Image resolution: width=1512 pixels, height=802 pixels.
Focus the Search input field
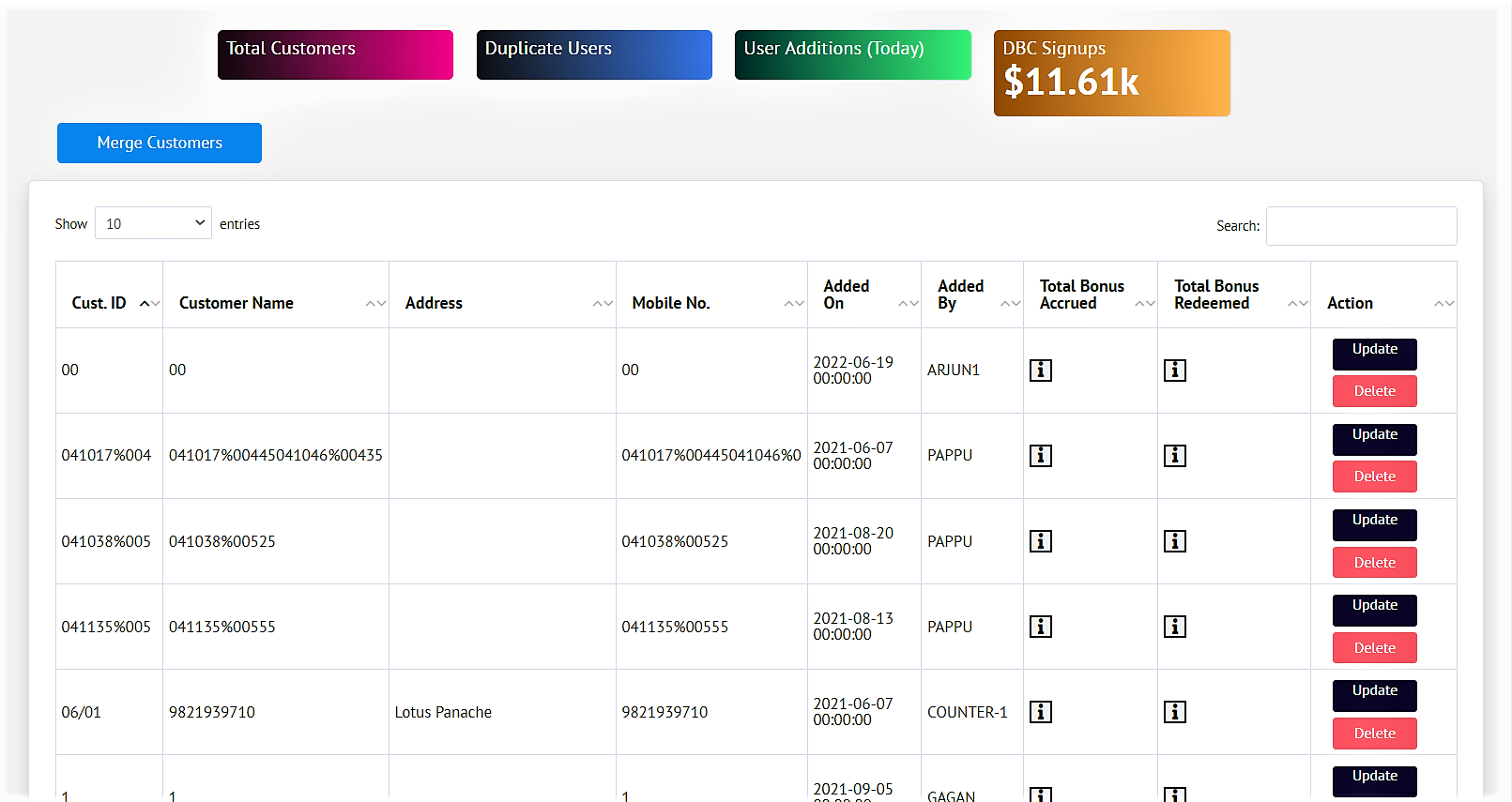coord(1361,226)
